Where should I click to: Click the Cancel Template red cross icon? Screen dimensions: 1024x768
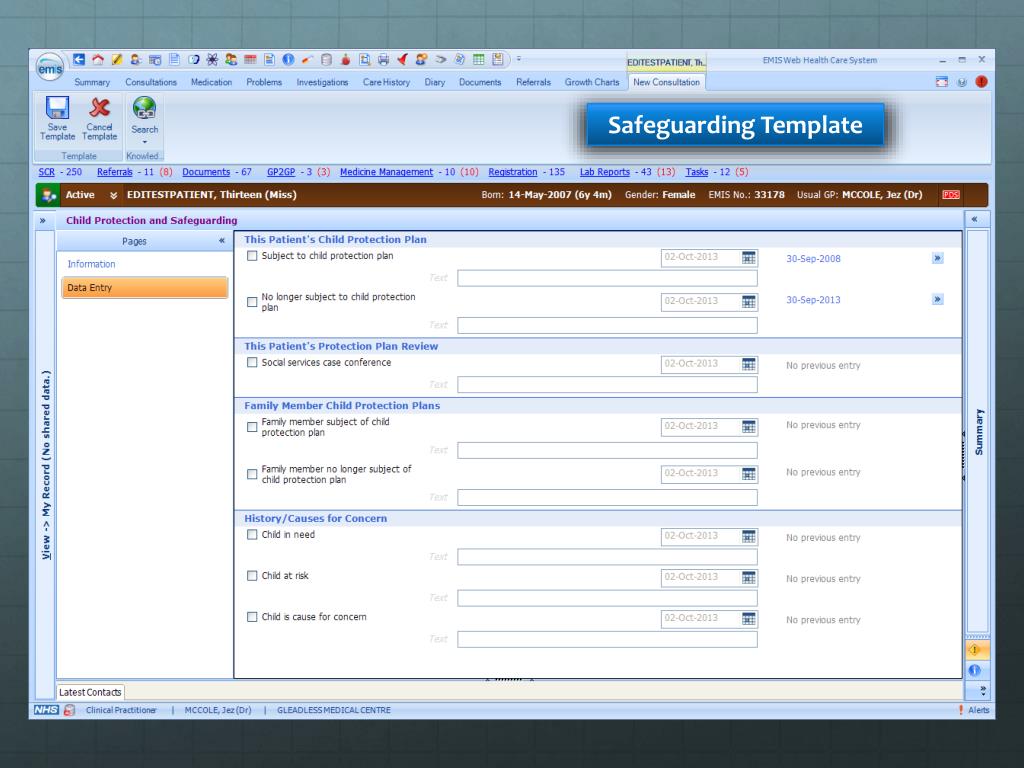click(x=99, y=108)
